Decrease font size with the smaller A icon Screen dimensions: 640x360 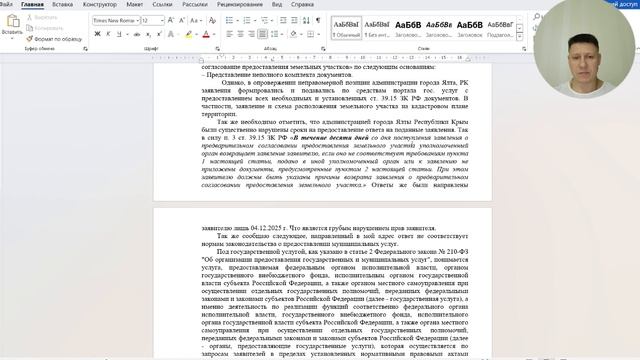point(182,20)
